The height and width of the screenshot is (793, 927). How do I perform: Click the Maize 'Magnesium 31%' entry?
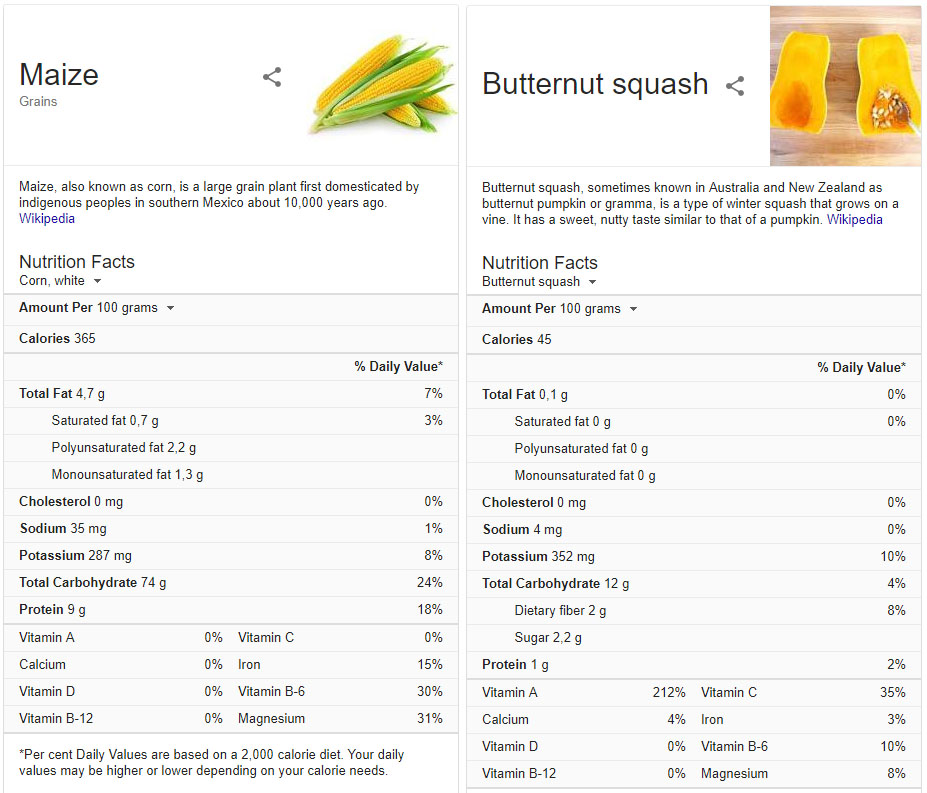click(x=340, y=718)
